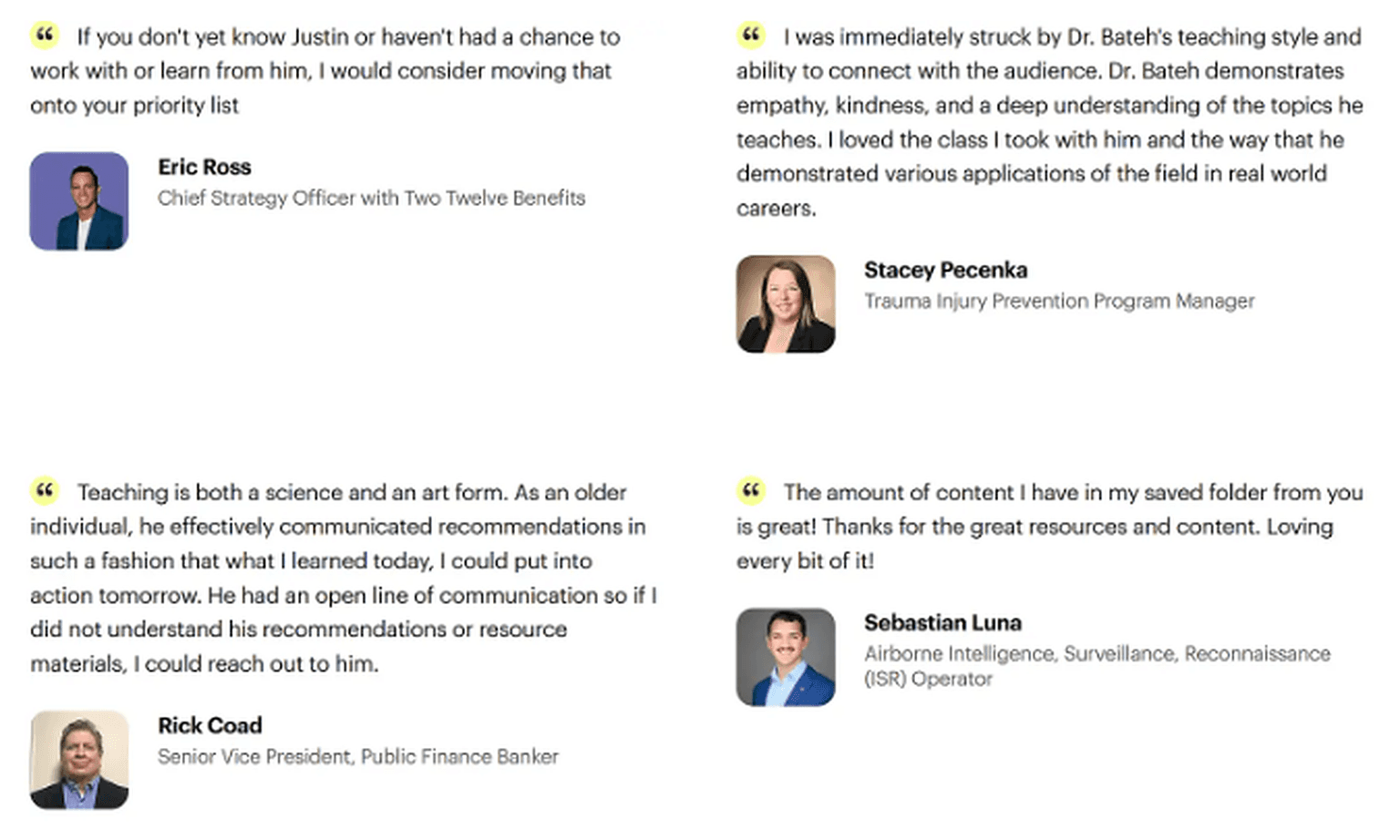Open Stacey Pecenka's profile picture

[x=786, y=304]
